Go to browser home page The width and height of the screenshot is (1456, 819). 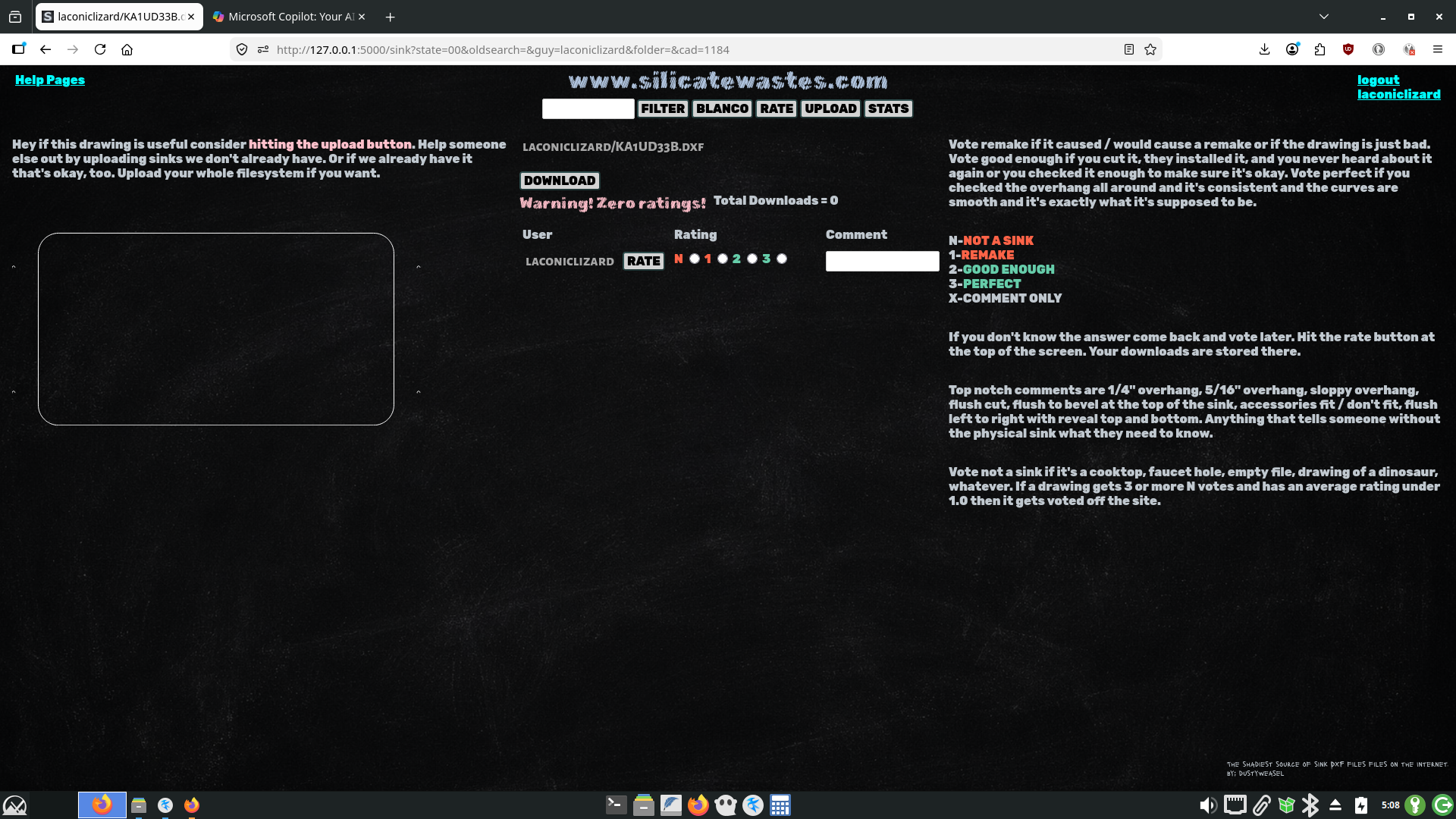point(127,49)
